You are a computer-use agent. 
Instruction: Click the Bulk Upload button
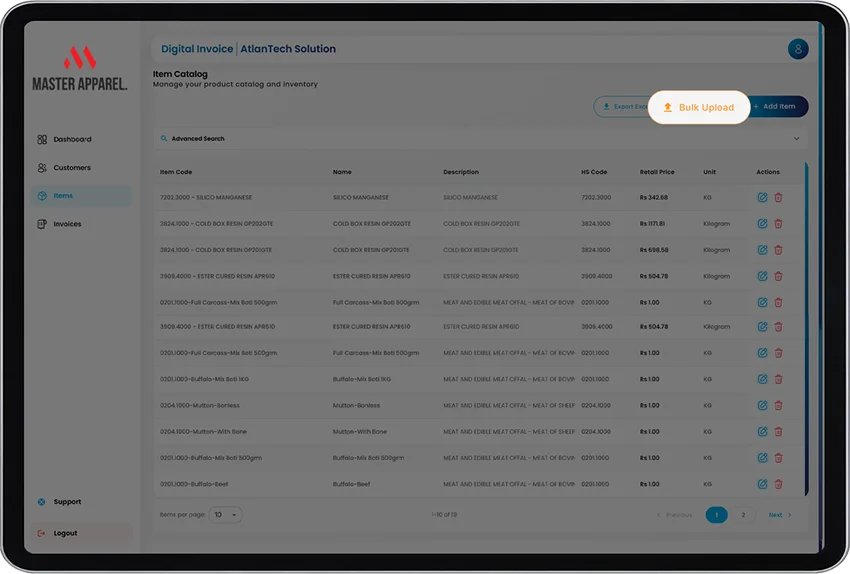click(x=699, y=107)
